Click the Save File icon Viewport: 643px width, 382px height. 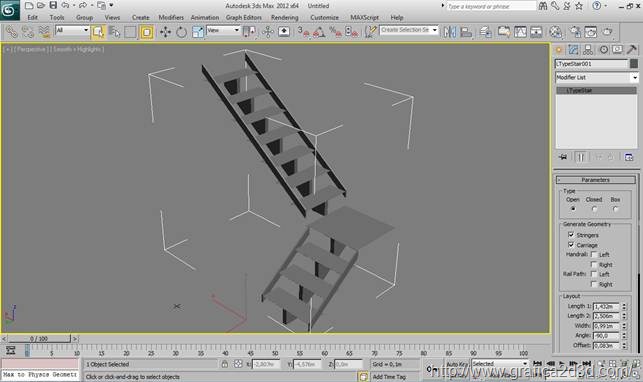click(x=53, y=5)
